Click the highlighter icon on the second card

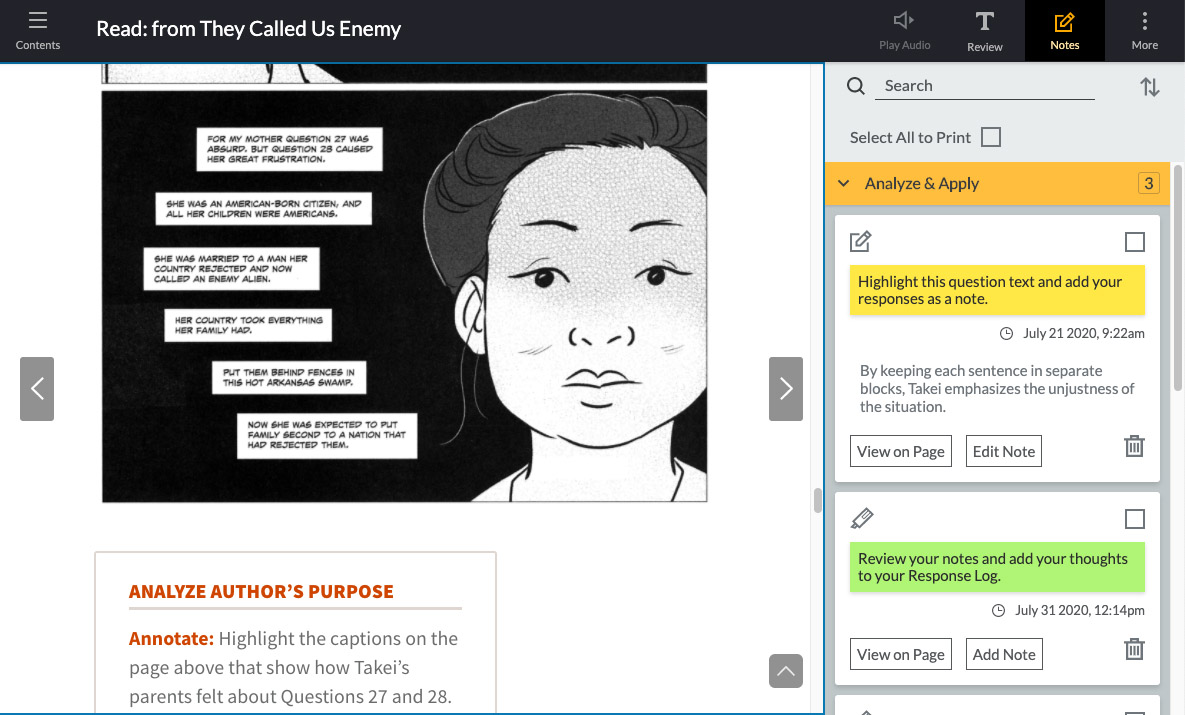pos(862,518)
